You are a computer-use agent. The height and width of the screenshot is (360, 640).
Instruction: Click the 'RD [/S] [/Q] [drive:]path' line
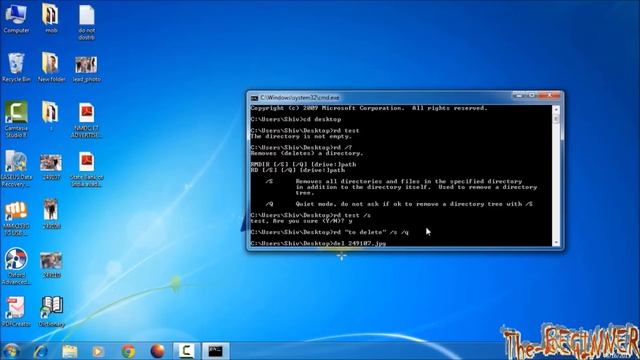[x=298, y=170]
